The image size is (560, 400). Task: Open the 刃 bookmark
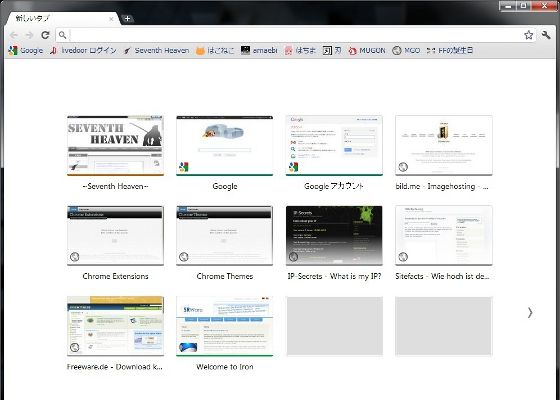pyautogui.click(x=332, y=51)
